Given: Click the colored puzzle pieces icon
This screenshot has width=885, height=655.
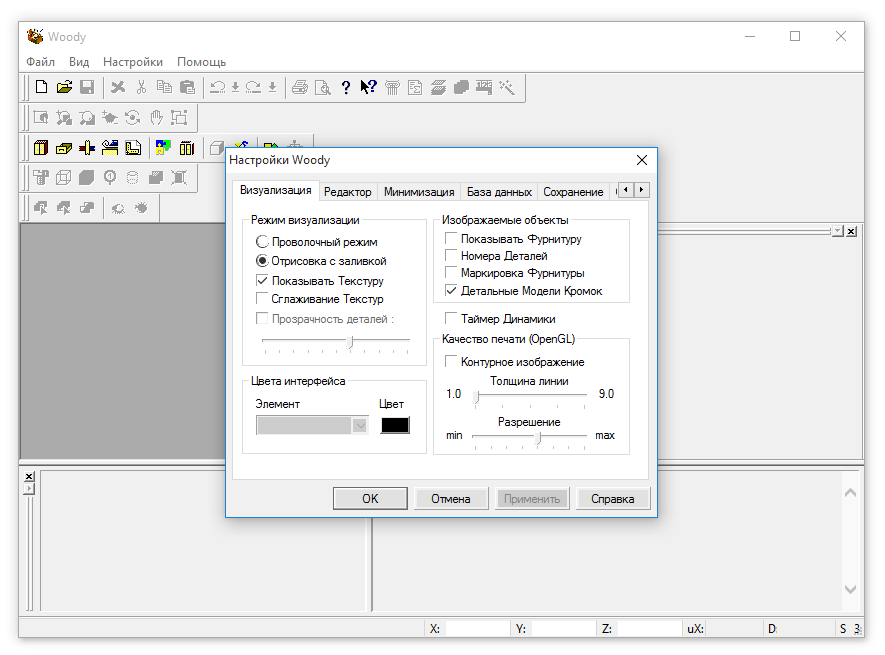Looking at the screenshot, I should [163, 148].
